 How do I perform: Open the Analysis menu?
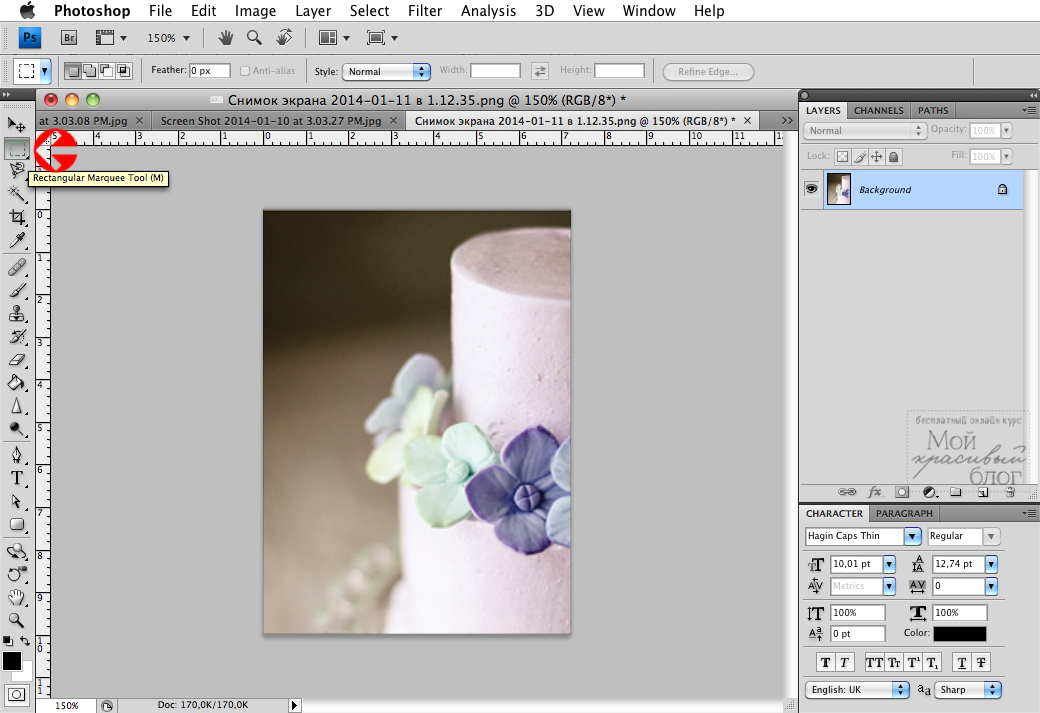point(488,11)
